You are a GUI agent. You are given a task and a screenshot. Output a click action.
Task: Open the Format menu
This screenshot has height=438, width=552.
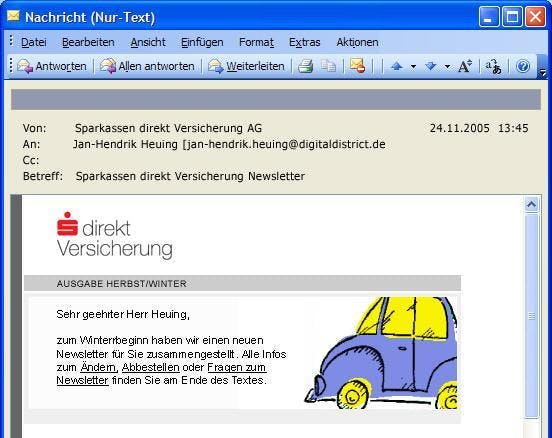pos(256,42)
